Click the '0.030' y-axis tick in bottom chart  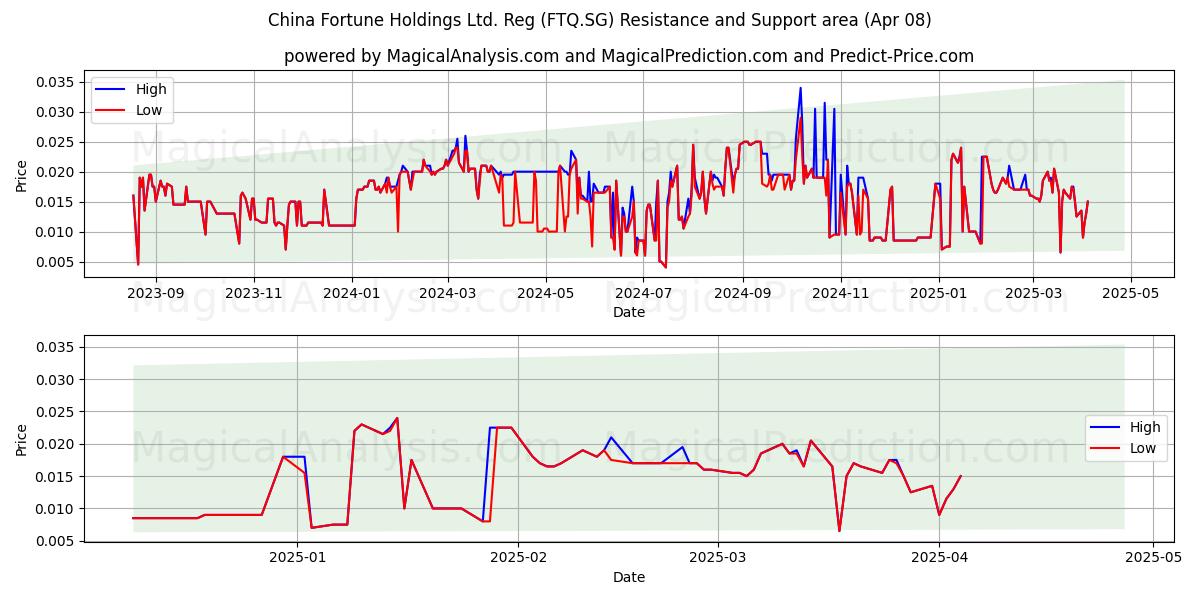pos(57,379)
